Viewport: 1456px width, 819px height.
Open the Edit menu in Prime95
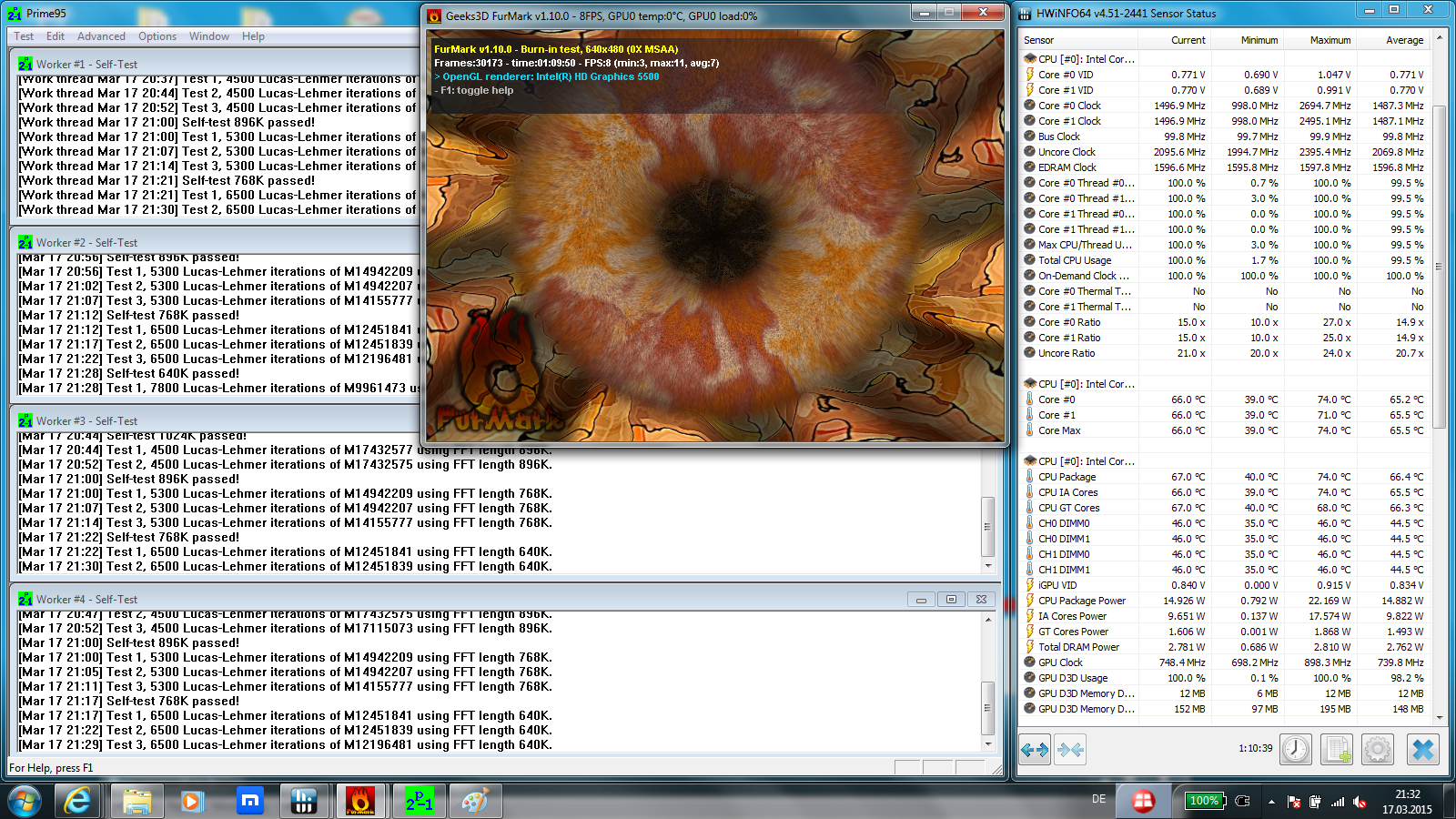(x=56, y=36)
